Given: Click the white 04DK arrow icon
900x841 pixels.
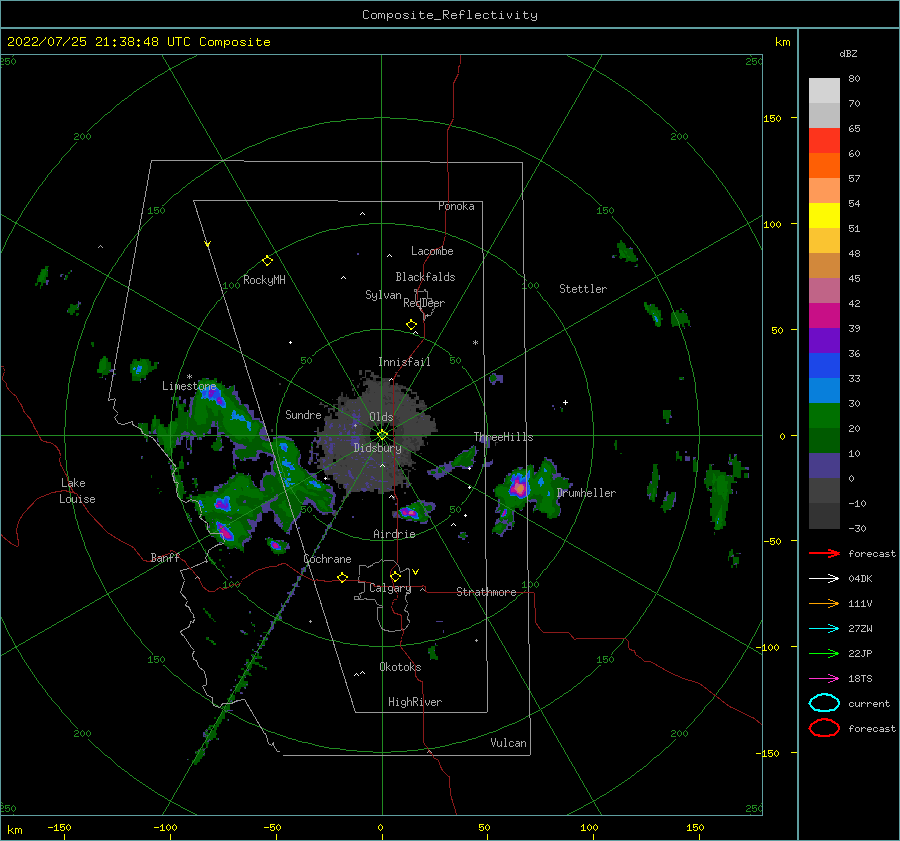Looking at the screenshot, I should coord(824,579).
